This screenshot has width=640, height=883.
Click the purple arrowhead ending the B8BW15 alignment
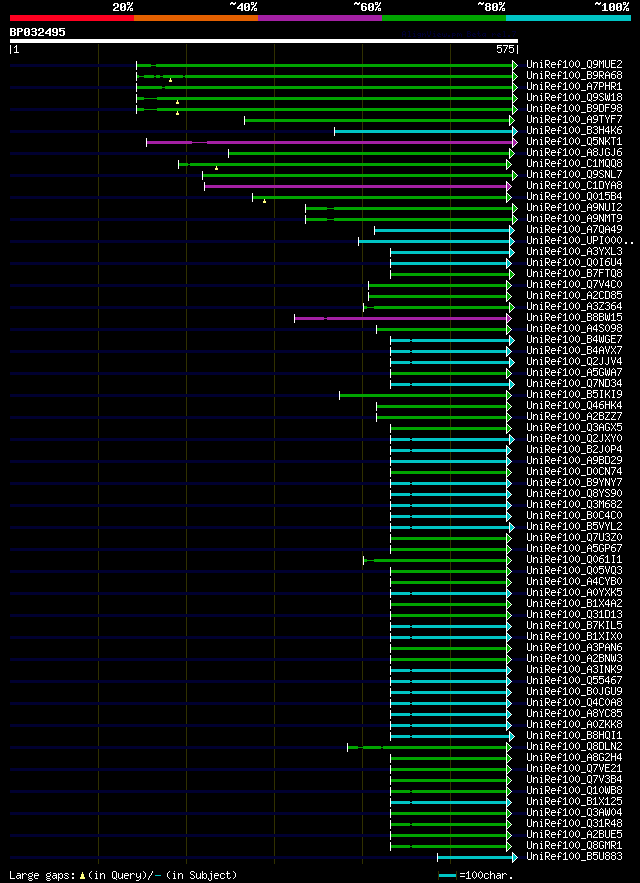(x=509, y=318)
